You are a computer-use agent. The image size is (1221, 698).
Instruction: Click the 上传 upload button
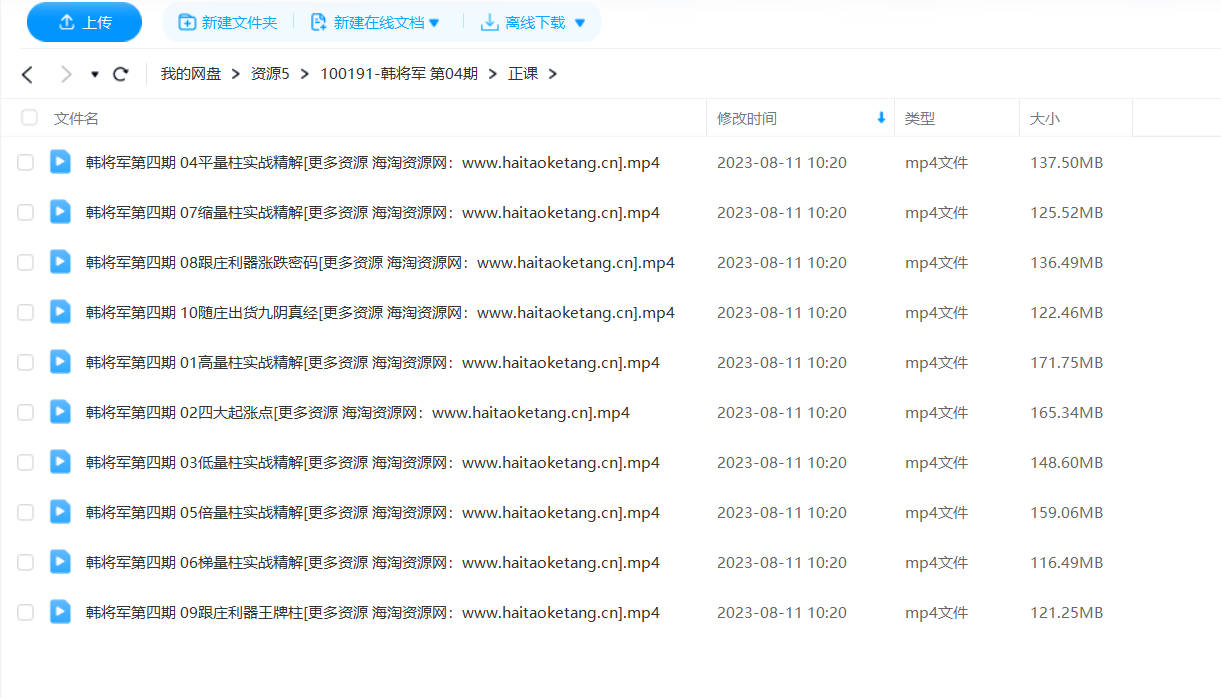(84, 22)
